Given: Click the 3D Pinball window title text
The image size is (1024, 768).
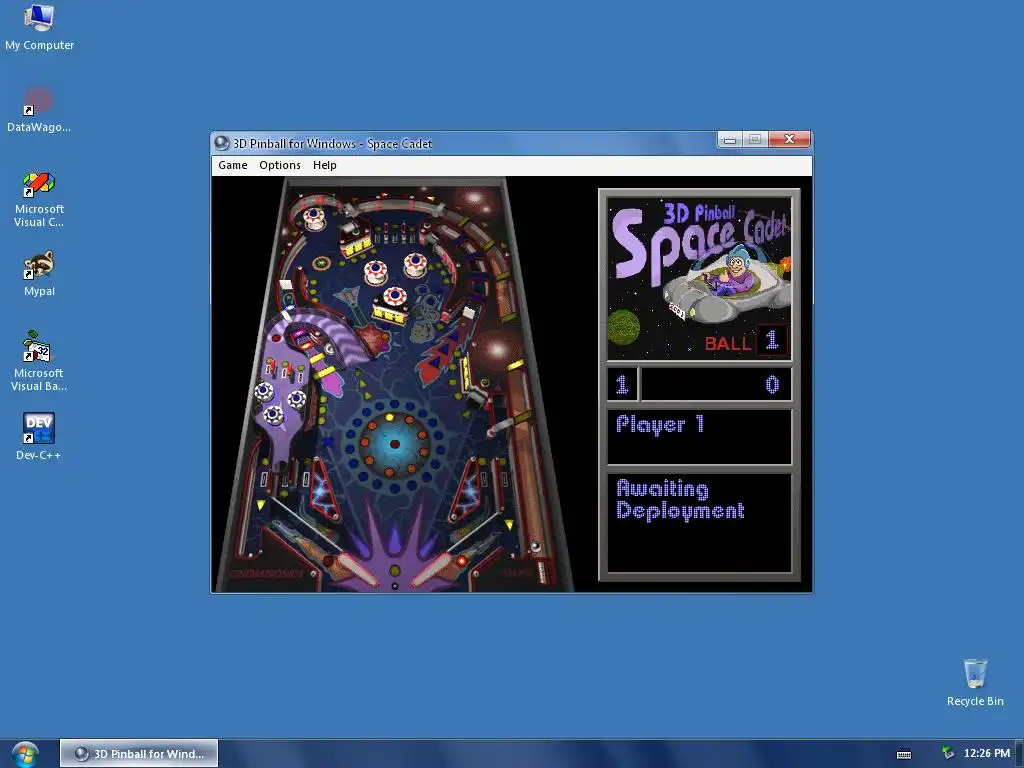Looking at the screenshot, I should point(332,144).
